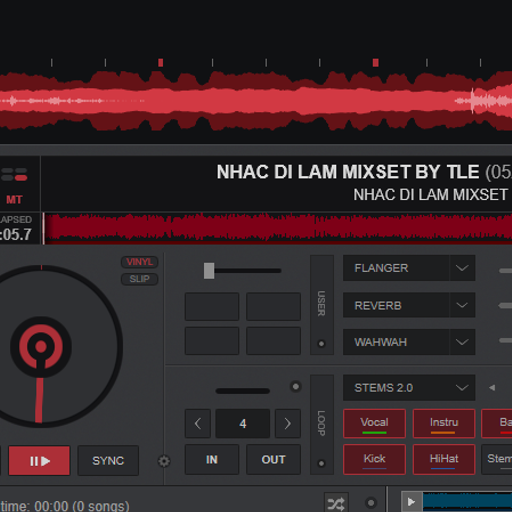
Task: Click the second red cue marker on the waveform
Action: tap(376, 63)
